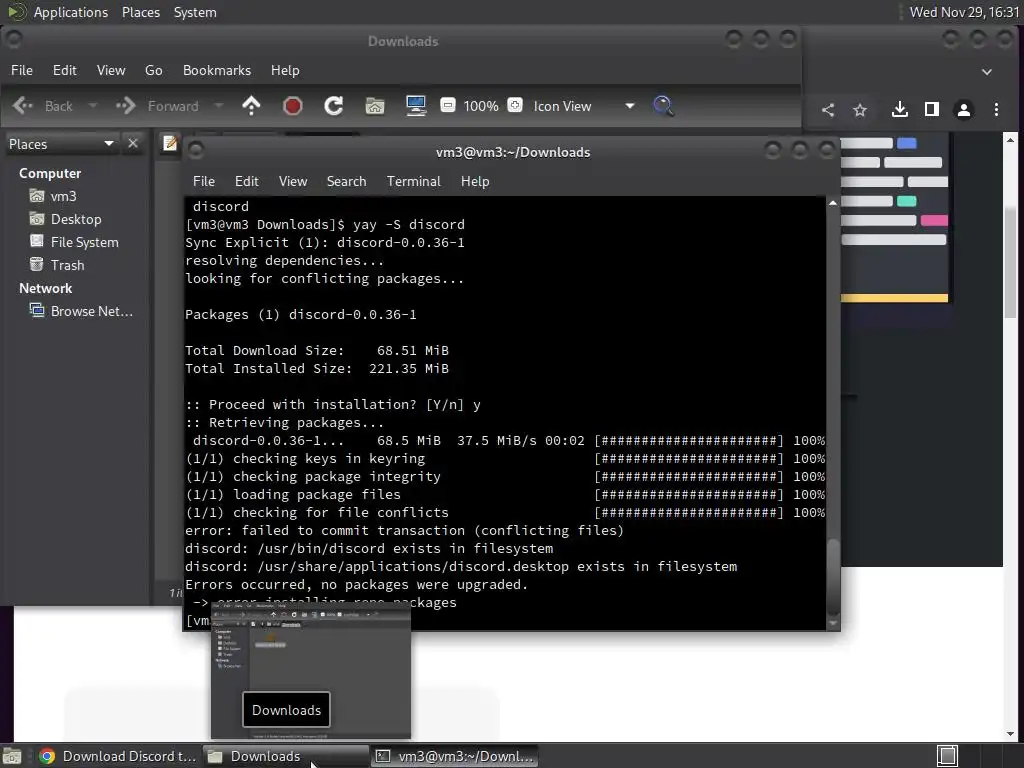Open the Terminal menu in terminal window
The image size is (1024, 768).
click(x=413, y=181)
